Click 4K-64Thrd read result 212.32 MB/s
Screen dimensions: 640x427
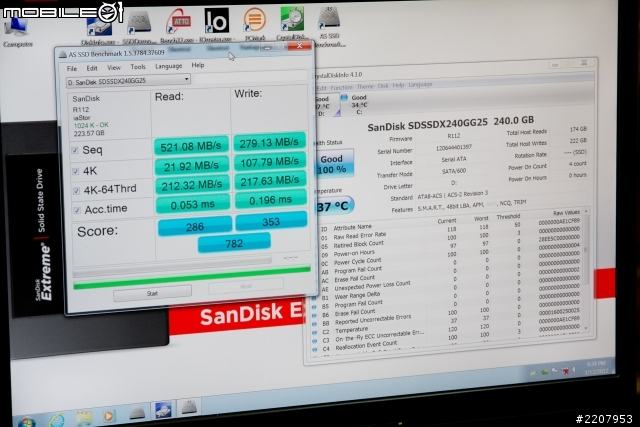(x=192, y=185)
